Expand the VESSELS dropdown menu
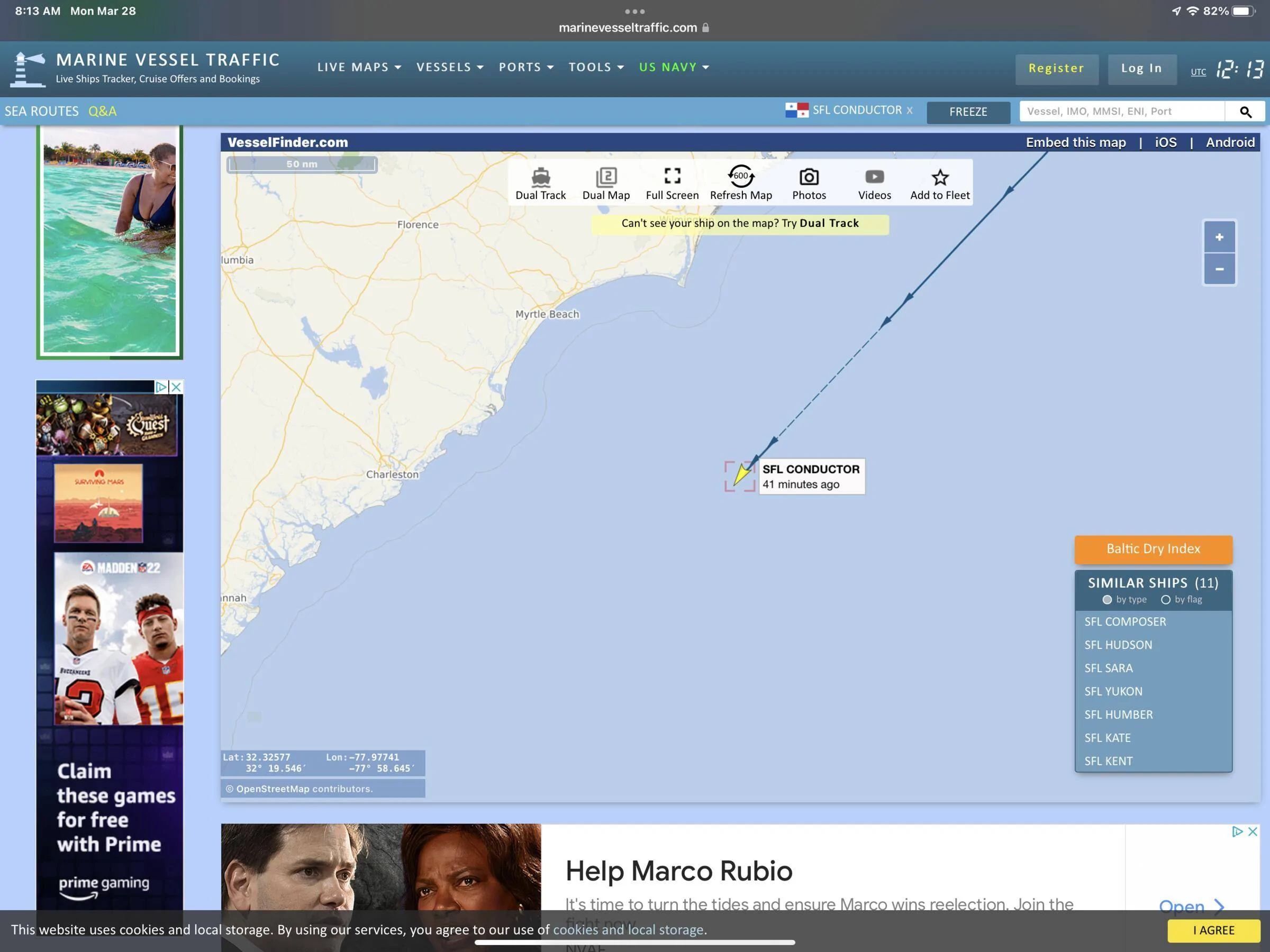Viewport: 1270px width, 952px height. coord(450,67)
